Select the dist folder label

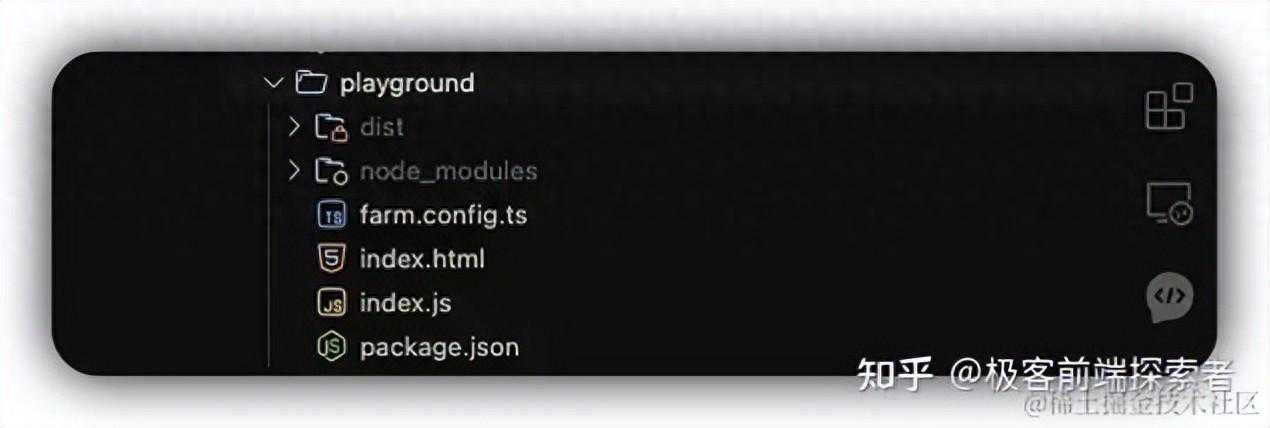(381, 127)
